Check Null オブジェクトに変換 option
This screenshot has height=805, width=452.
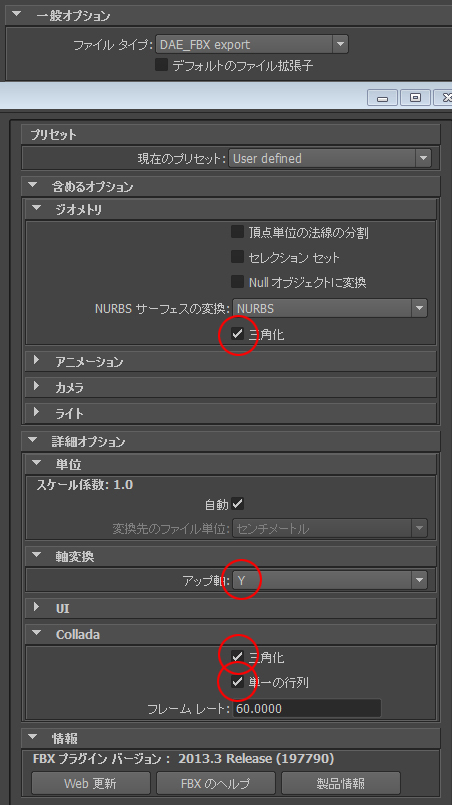(x=237, y=281)
